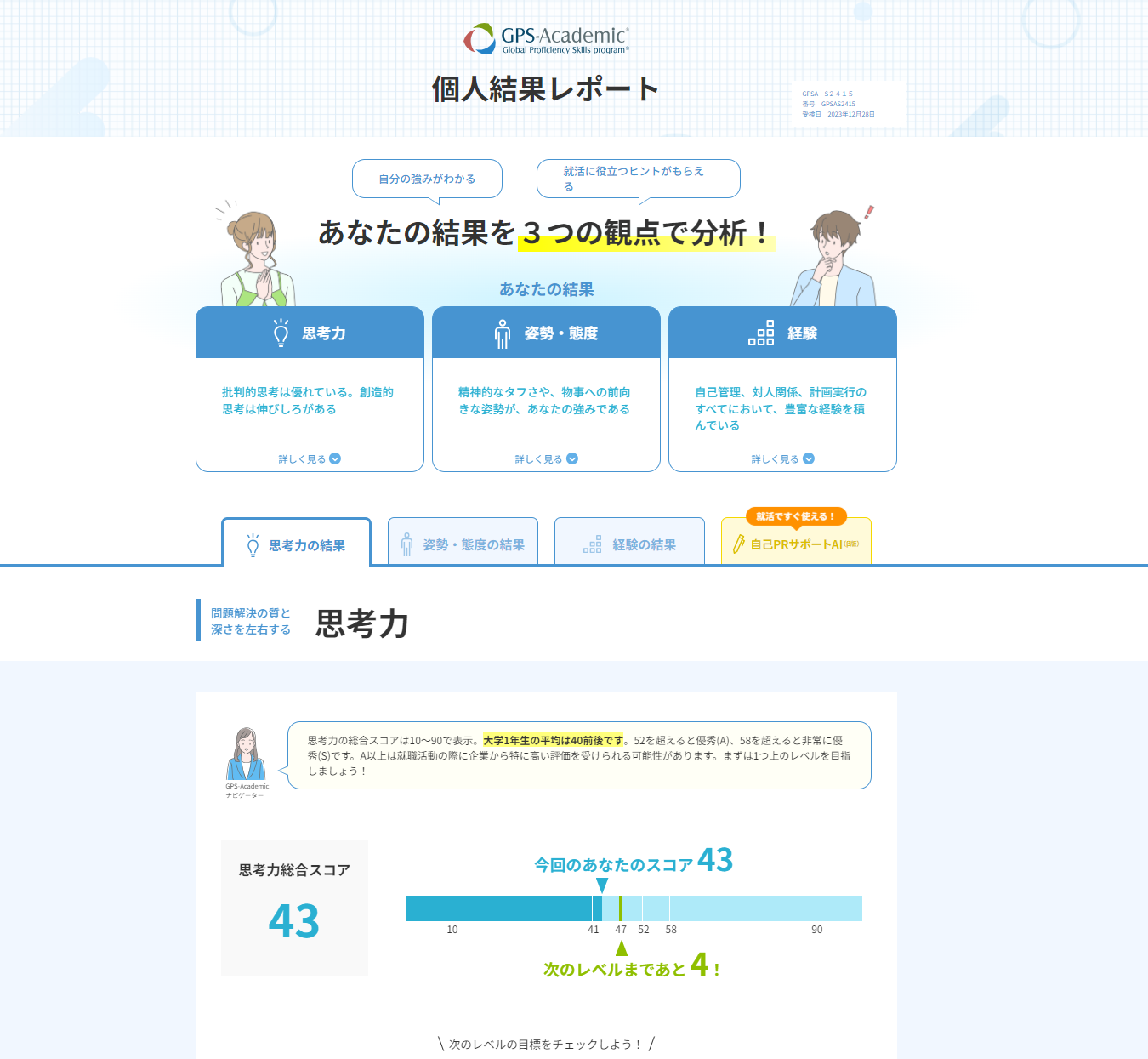Select the 思考力の結果 tab

tap(296, 544)
